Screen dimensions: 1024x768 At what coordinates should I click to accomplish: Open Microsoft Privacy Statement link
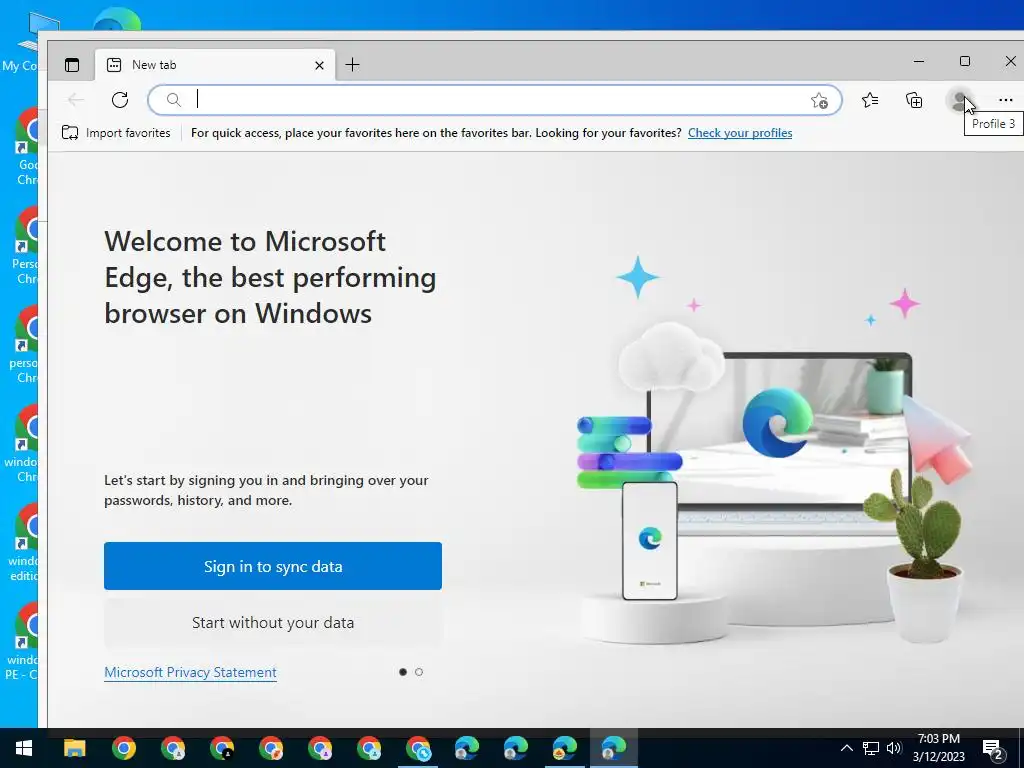190,672
